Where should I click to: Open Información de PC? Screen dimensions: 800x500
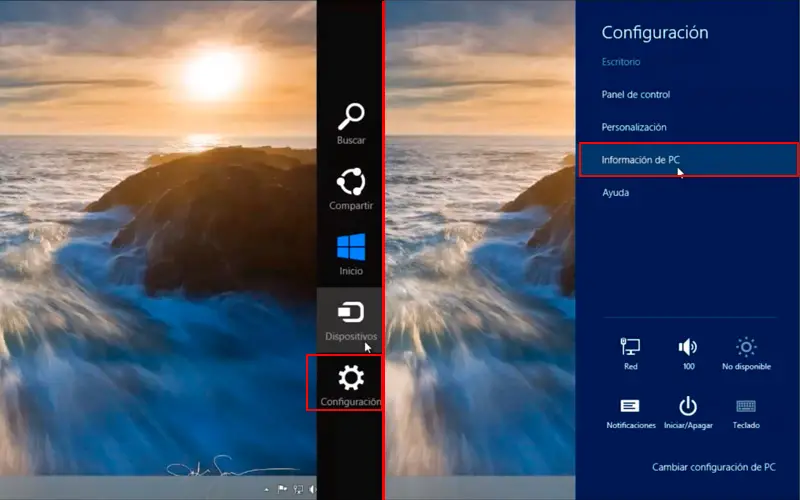[x=689, y=160]
